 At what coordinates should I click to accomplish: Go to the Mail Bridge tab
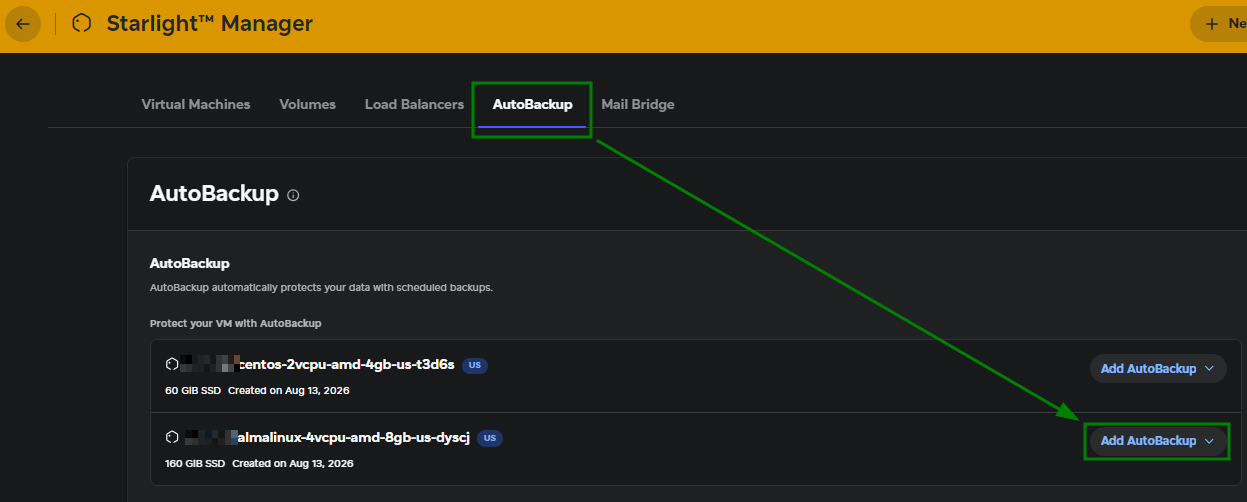pos(638,104)
